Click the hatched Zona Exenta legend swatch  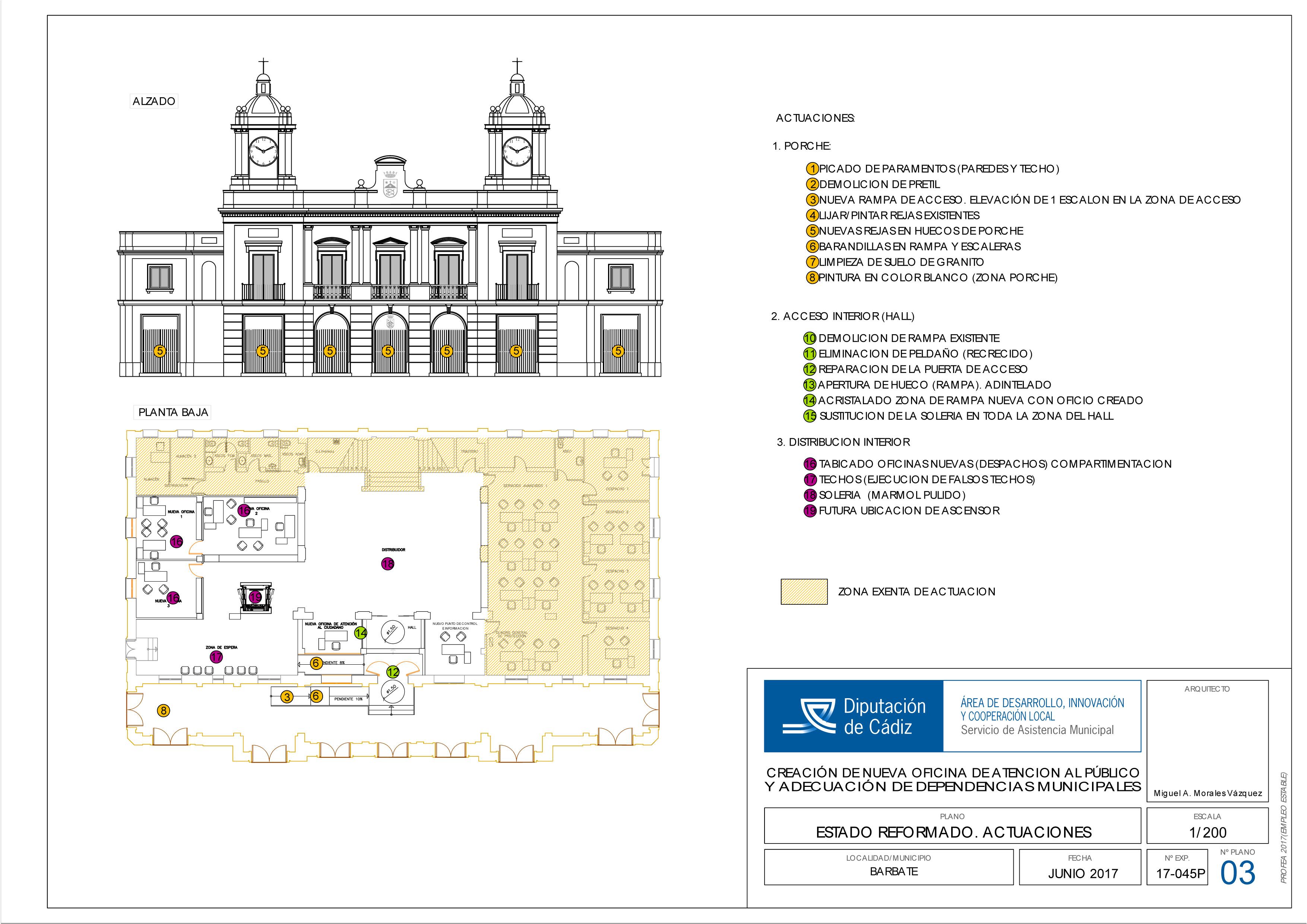click(x=804, y=592)
